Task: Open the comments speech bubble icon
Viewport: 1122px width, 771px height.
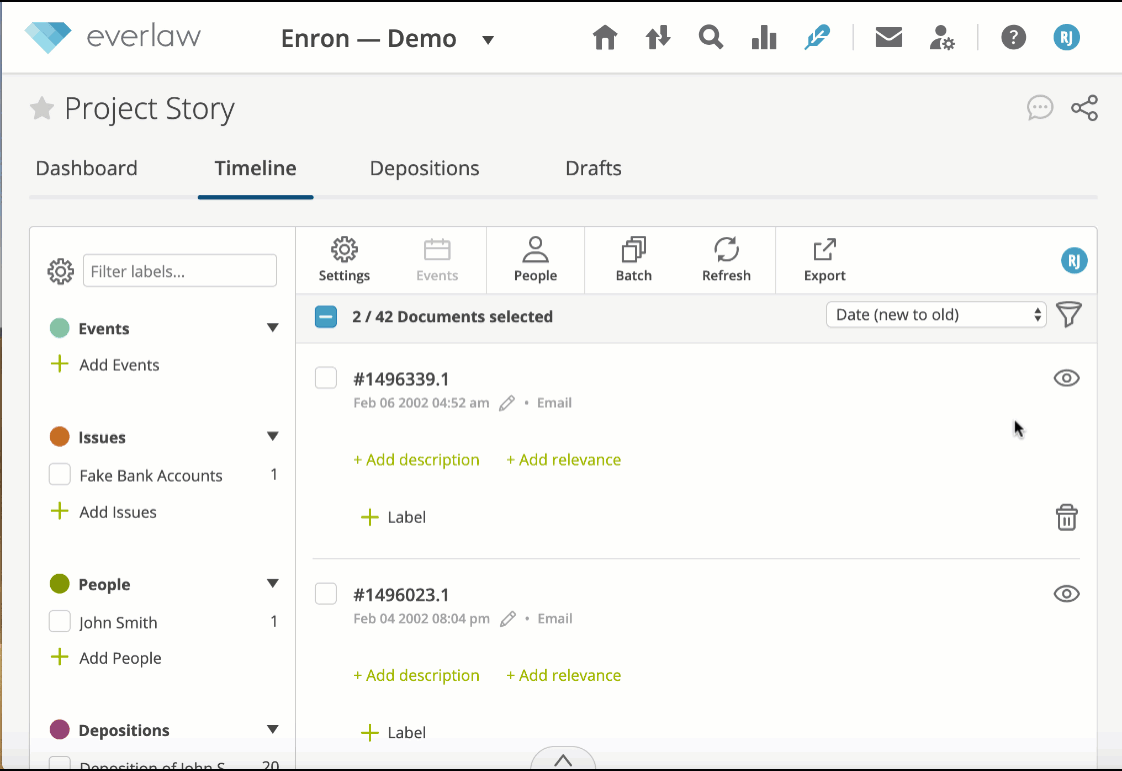Action: coord(1040,108)
